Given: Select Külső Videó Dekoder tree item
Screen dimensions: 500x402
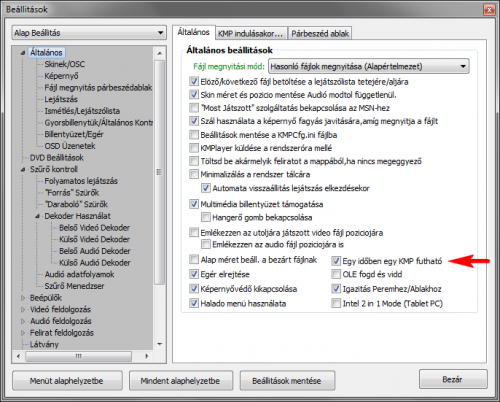Looking at the screenshot, I should click(94, 239).
